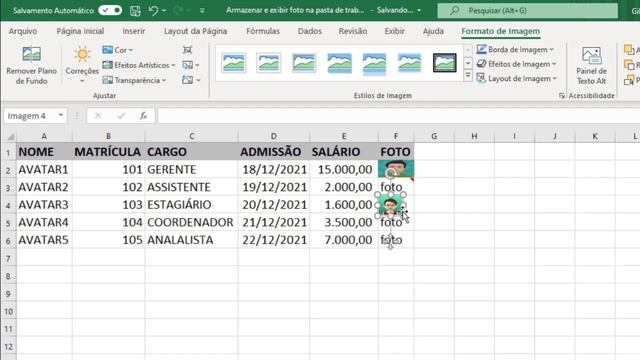
Task: Select the cell containing ANALALISTA
Action: pyautogui.click(x=191, y=240)
